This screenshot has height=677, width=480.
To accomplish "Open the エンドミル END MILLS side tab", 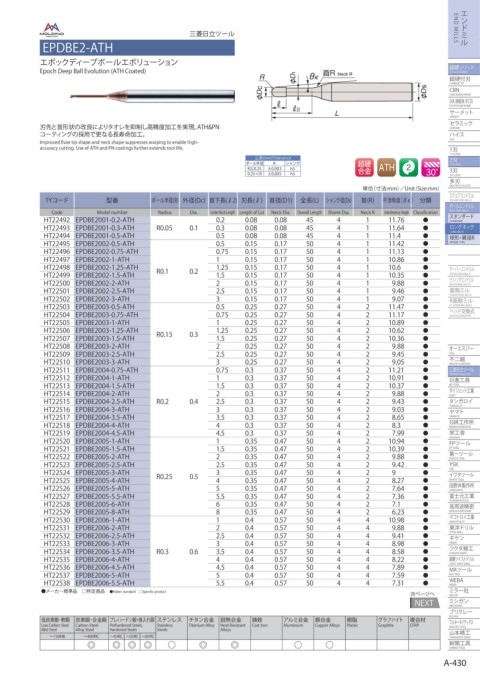I will pos(464,28).
